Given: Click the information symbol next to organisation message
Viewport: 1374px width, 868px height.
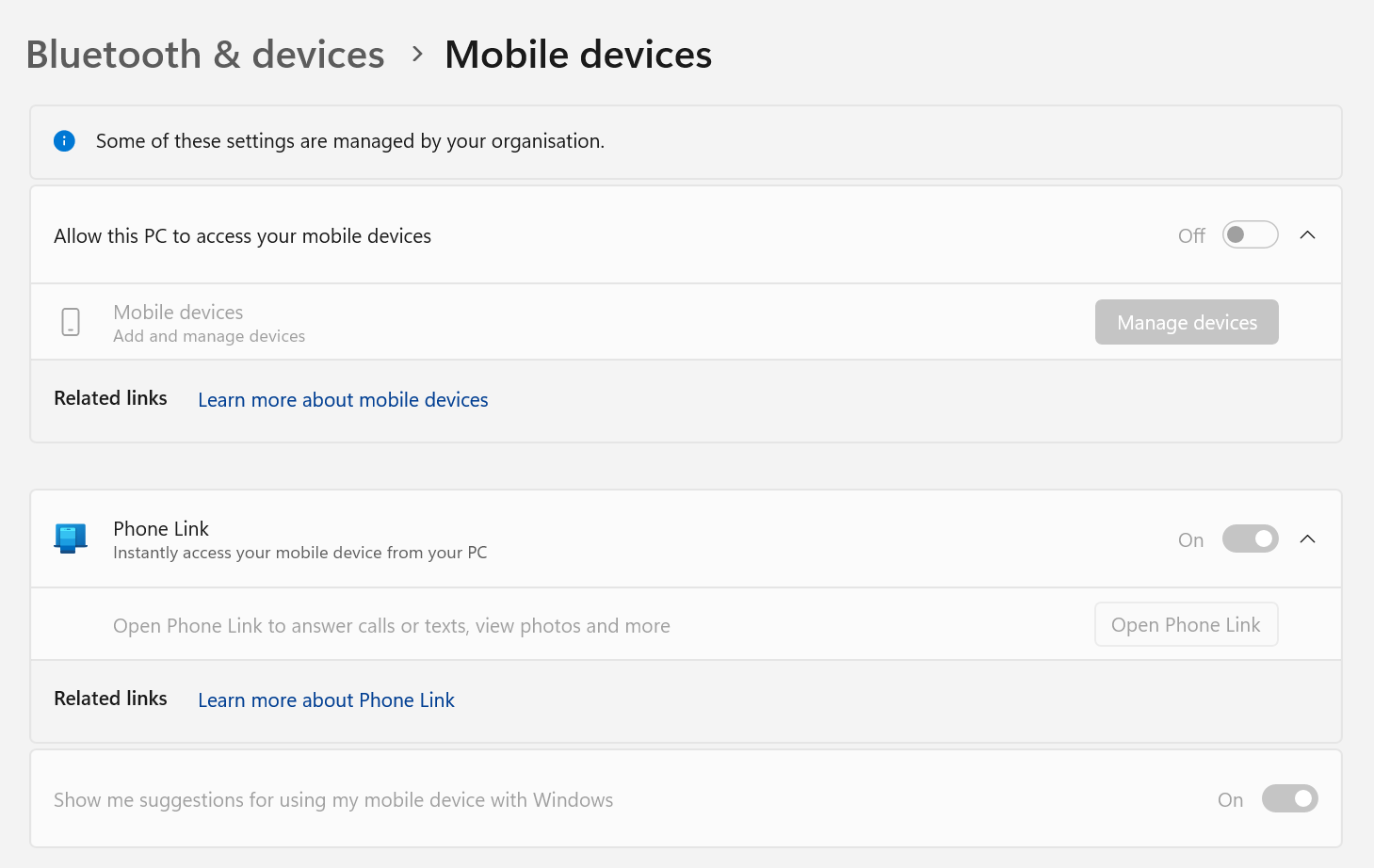Looking at the screenshot, I should point(64,140).
